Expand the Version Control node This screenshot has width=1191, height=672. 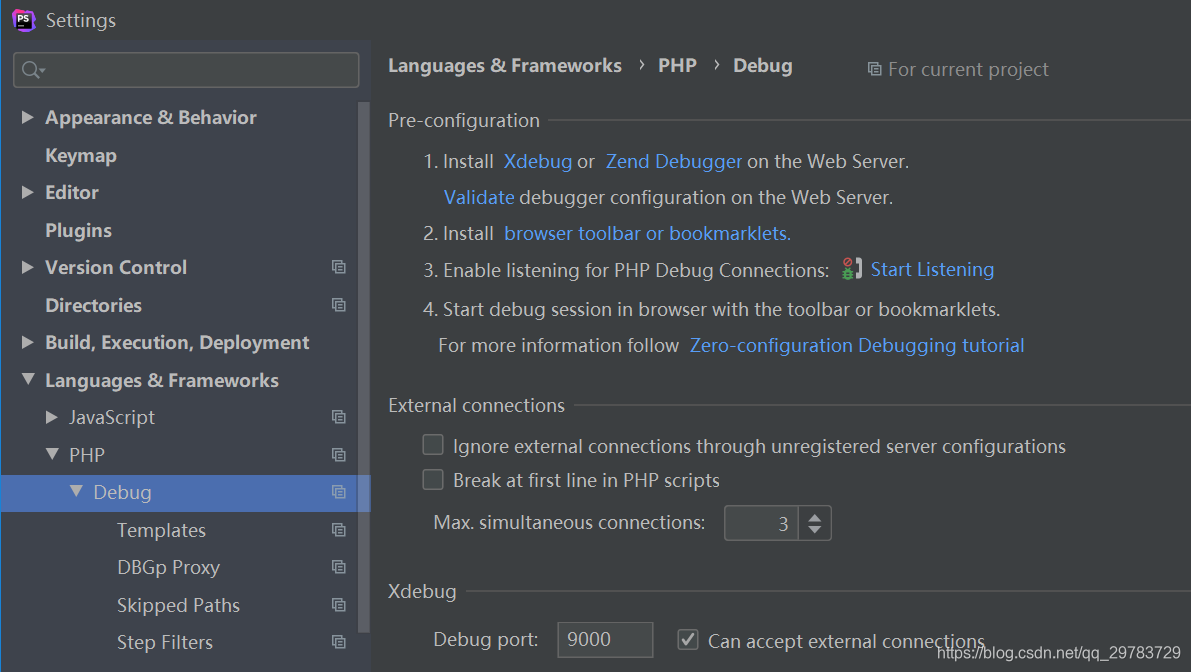tap(27, 267)
